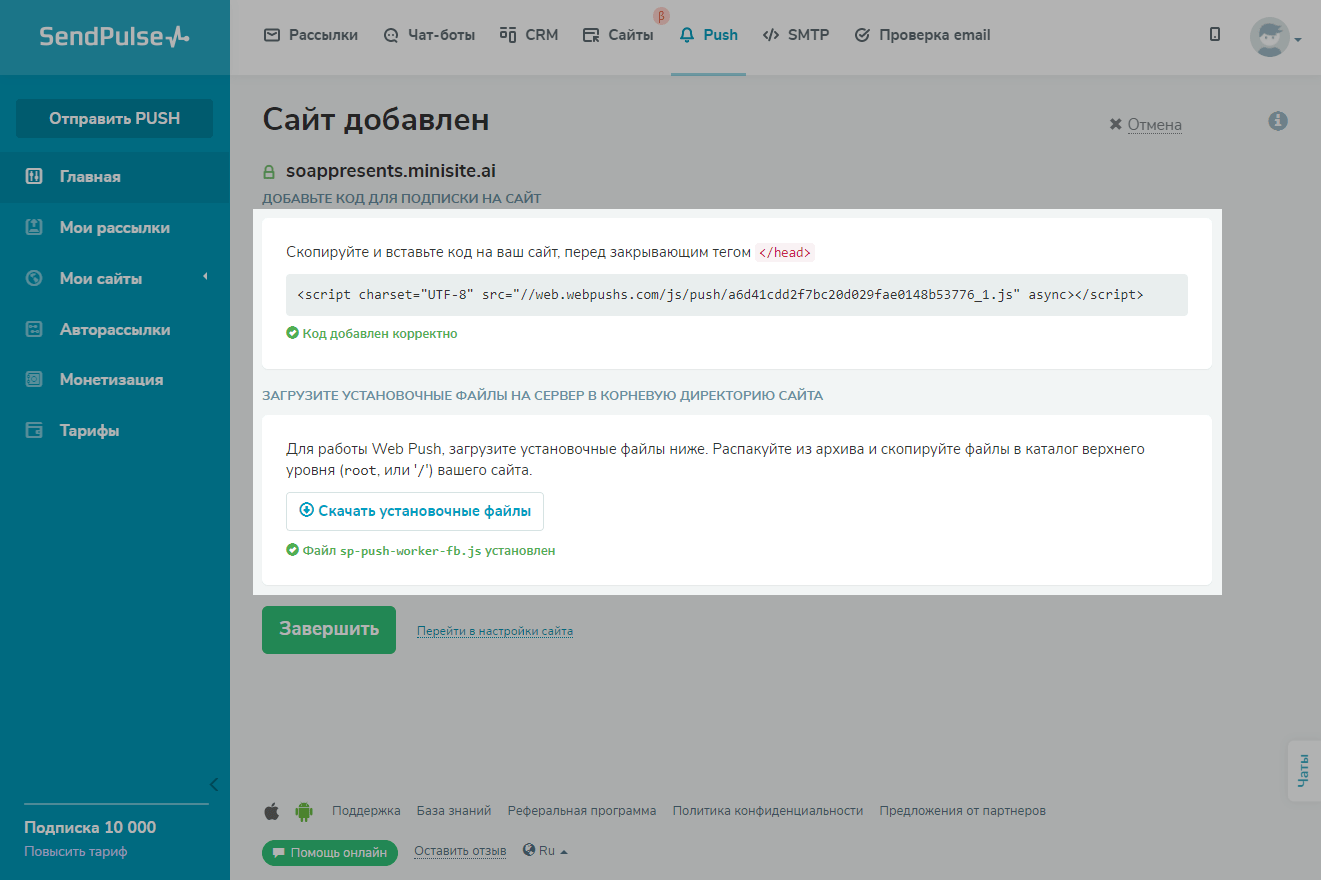Select the Push tab
Image resolution: width=1321 pixels, height=880 pixels.
(x=708, y=35)
